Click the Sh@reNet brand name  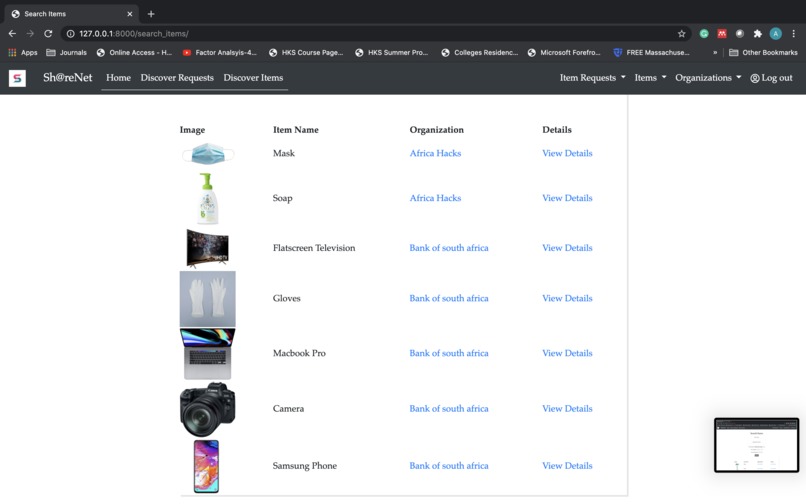(67, 78)
